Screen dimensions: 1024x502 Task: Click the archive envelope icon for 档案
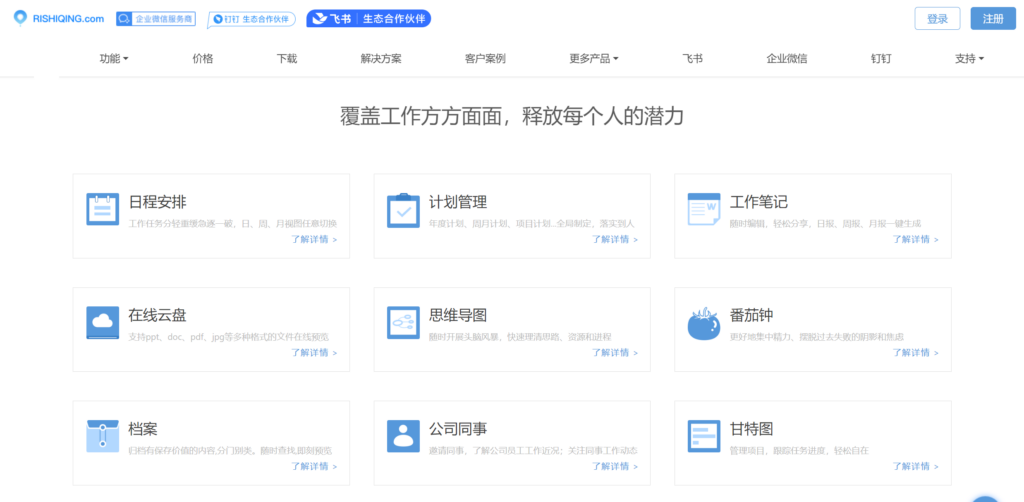(102, 436)
